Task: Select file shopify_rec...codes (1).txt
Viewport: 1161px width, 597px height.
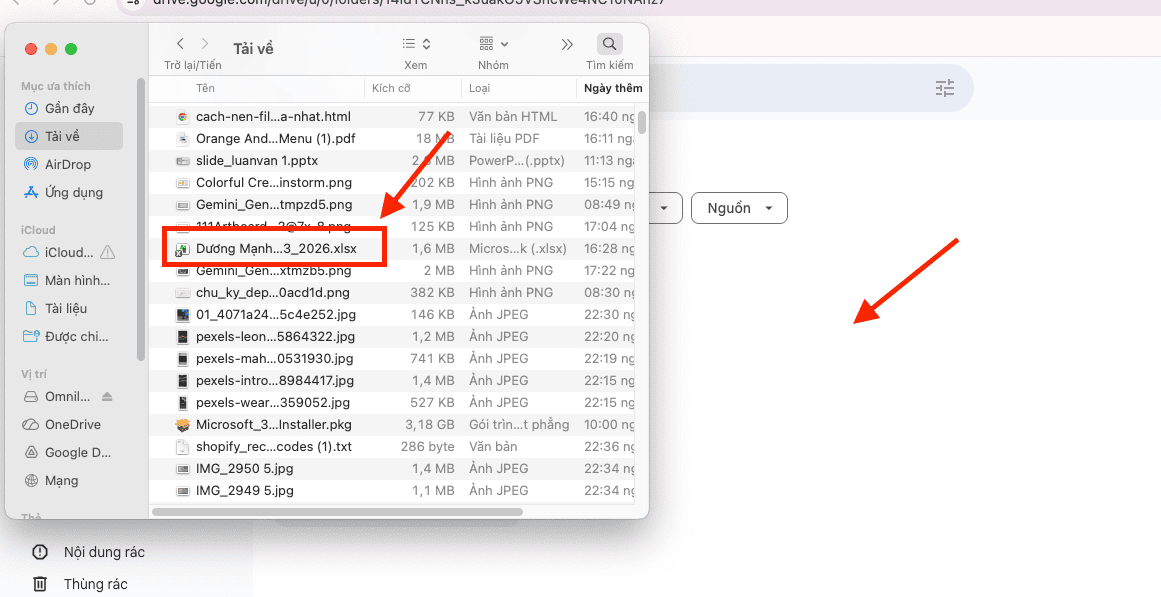Action: 274,447
